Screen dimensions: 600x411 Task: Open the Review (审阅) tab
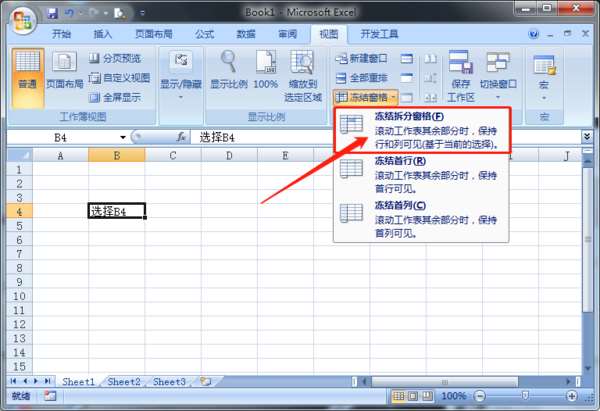[x=287, y=34]
